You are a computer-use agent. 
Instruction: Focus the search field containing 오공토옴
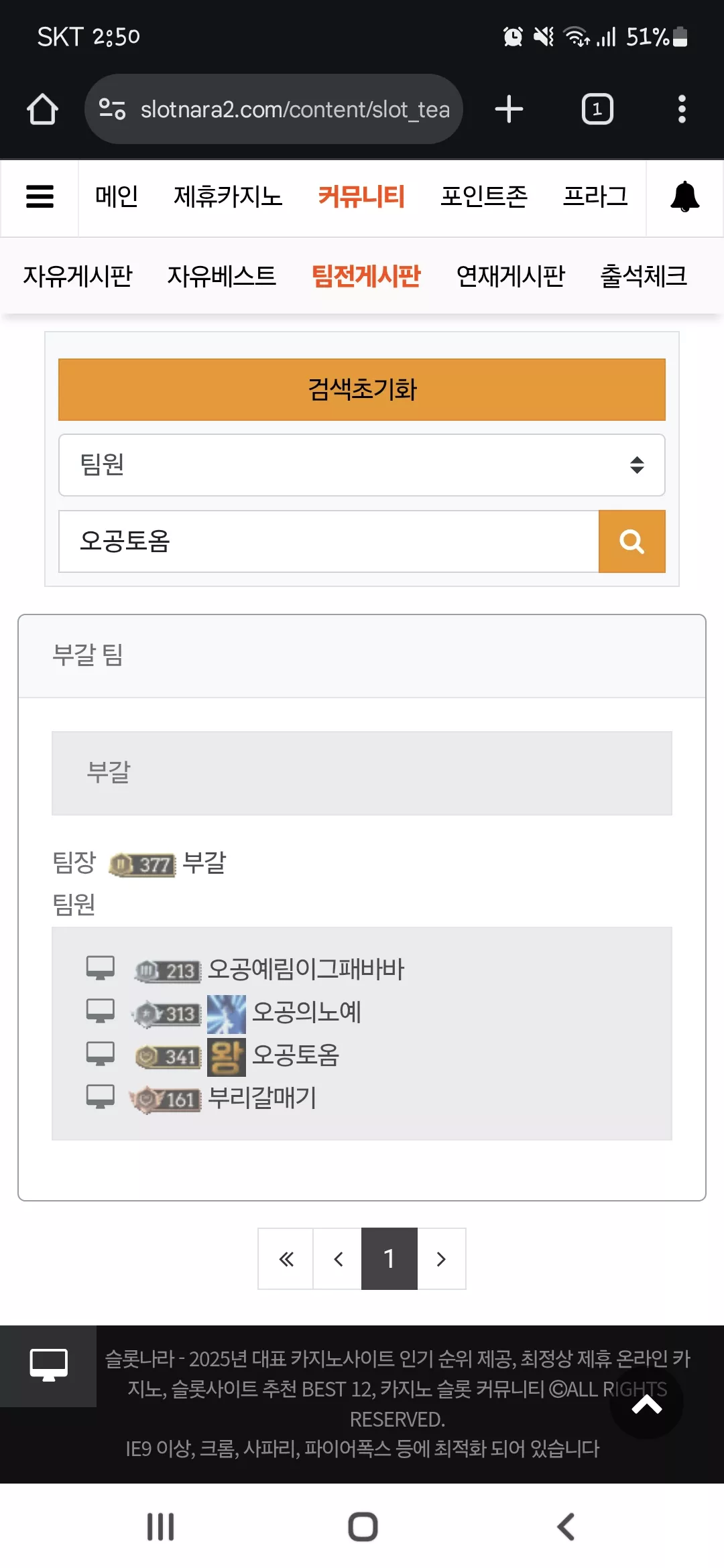point(328,541)
